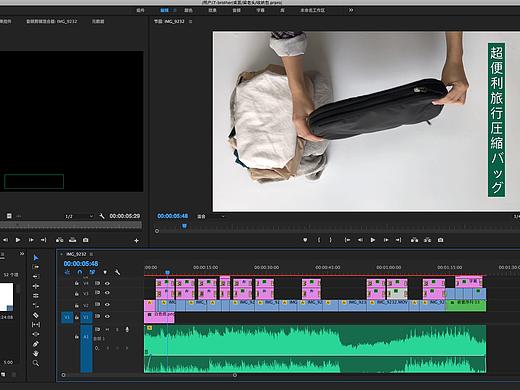Select the Slip tool
The height and width of the screenshot is (390, 520).
pyautogui.click(x=36, y=324)
